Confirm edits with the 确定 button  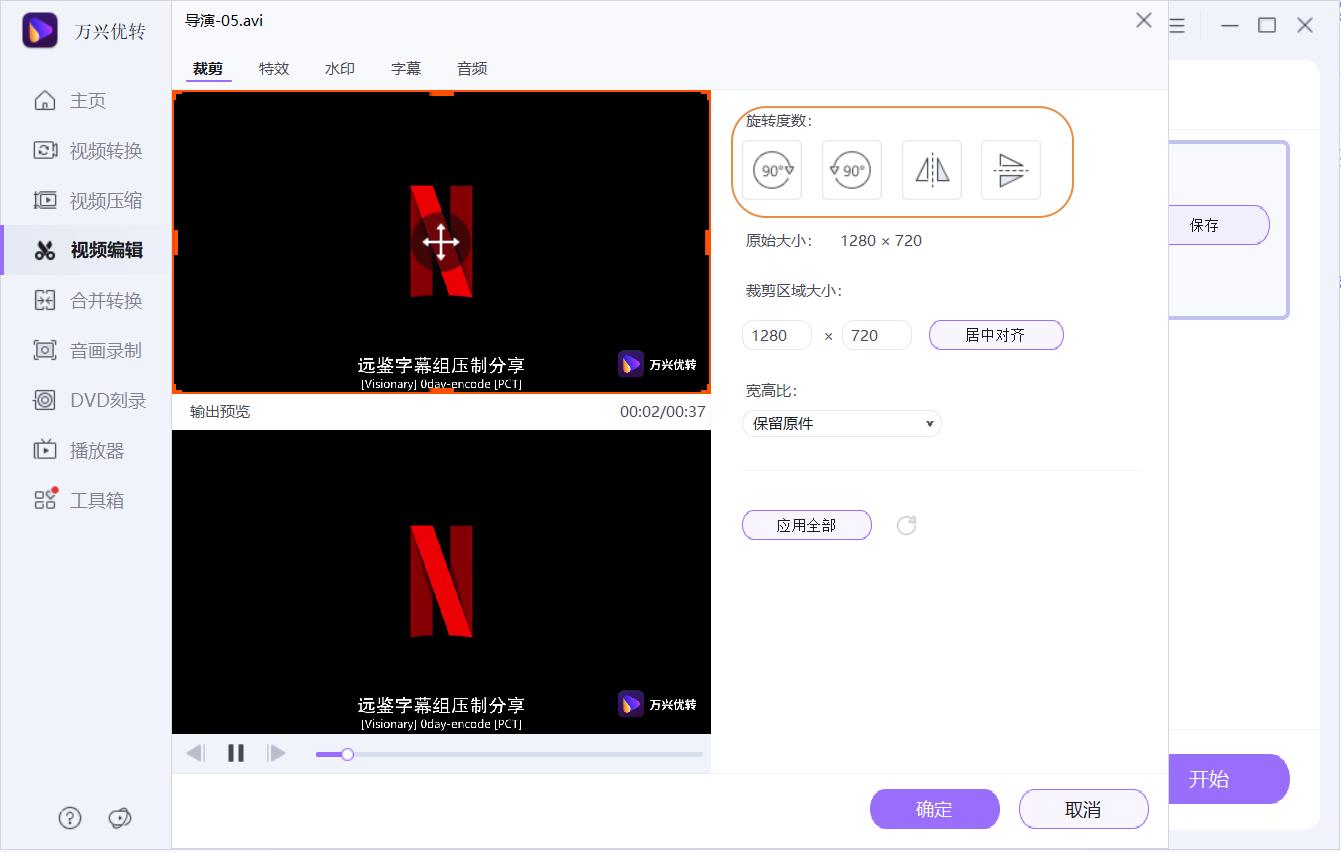[x=934, y=808]
